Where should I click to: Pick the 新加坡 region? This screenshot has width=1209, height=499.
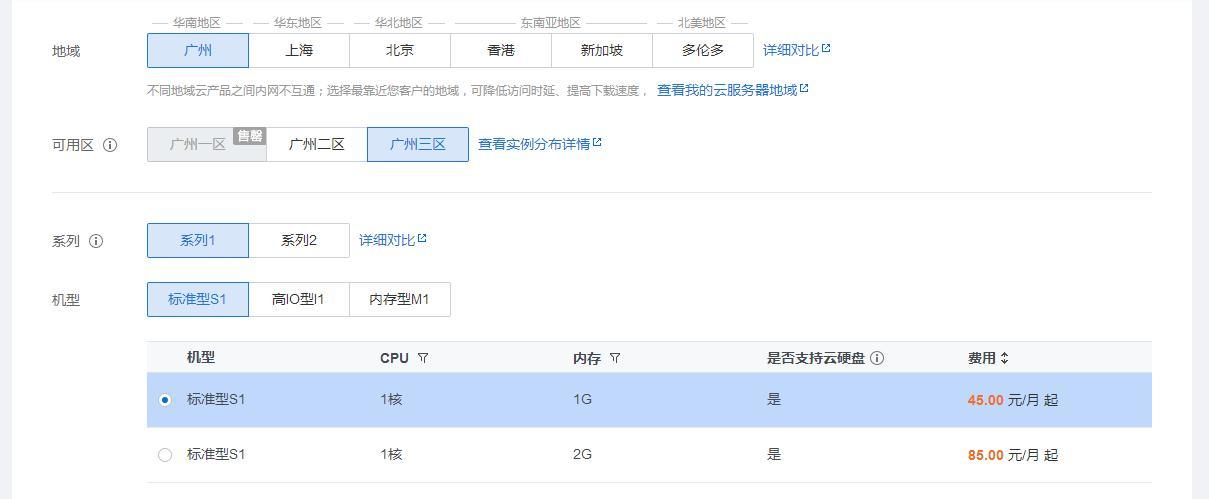pos(602,50)
